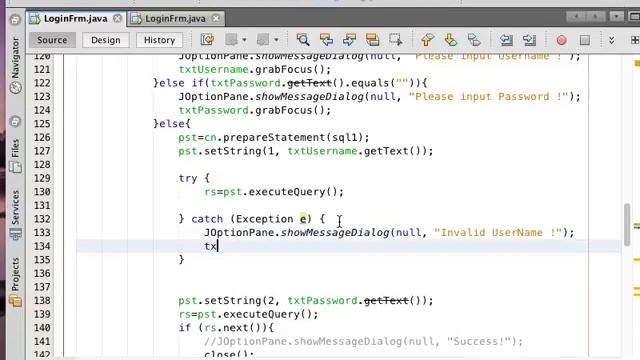Click the '}else{' on line 125
This screenshot has height=360, width=640.
pos(172,124)
